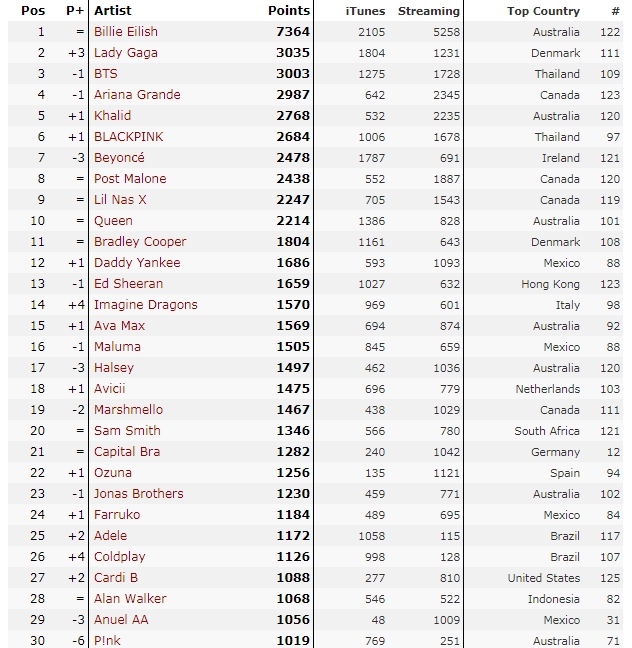Select the Ariana Grande link
632x648 pixels.
[137, 95]
